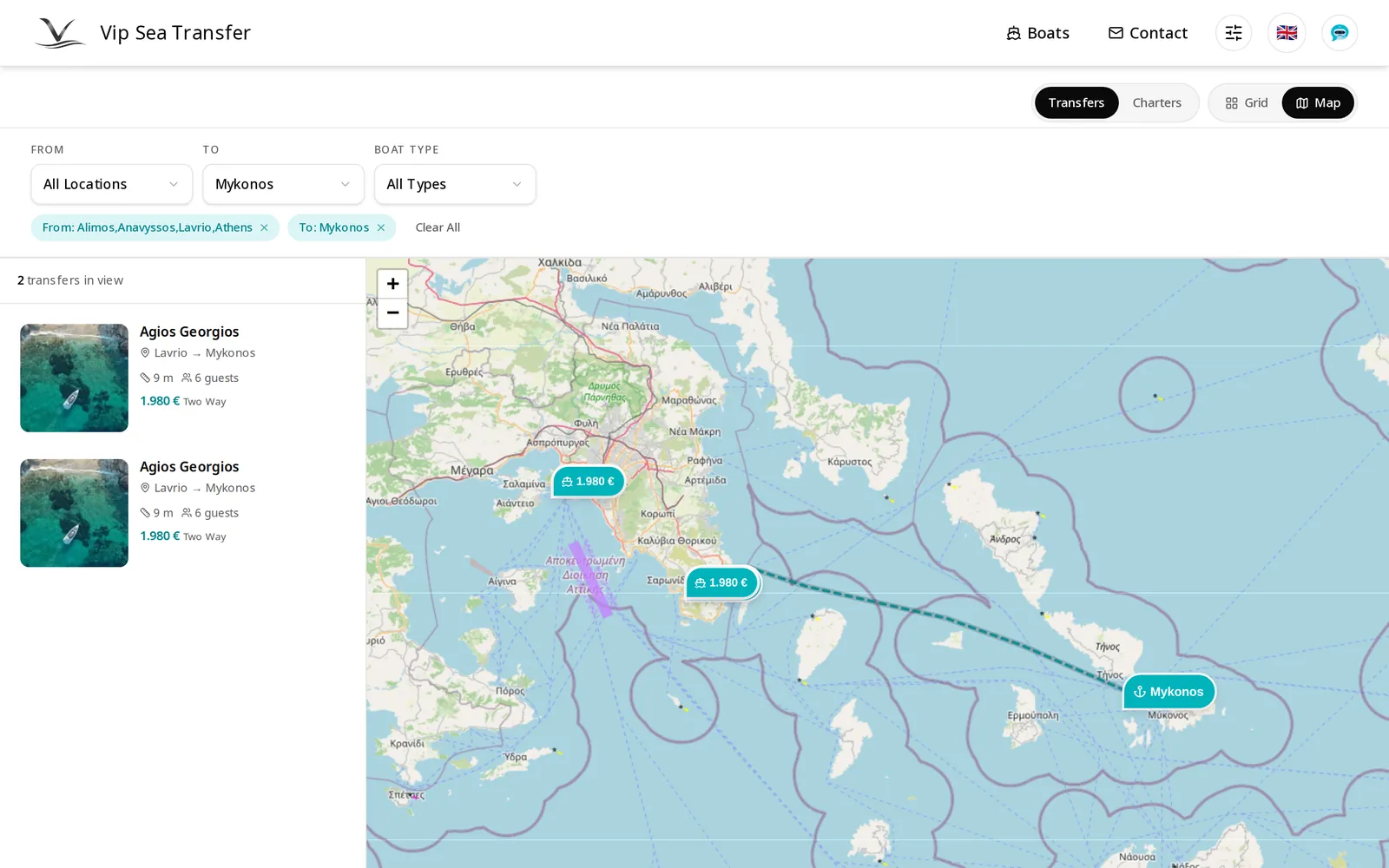Viewport: 1389px width, 868px height.
Task: Open the UK flag language selector
Action: (x=1287, y=33)
